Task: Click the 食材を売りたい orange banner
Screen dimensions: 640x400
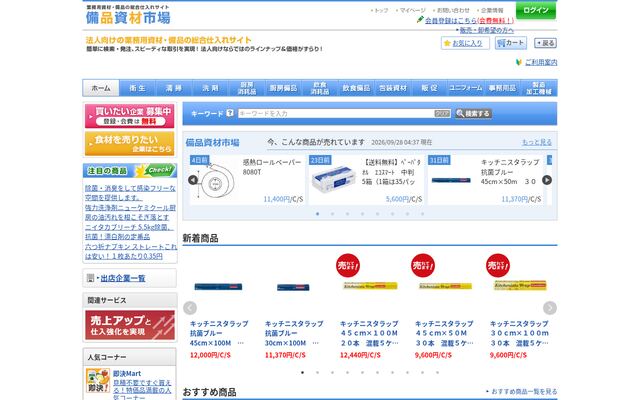Action: [129, 143]
